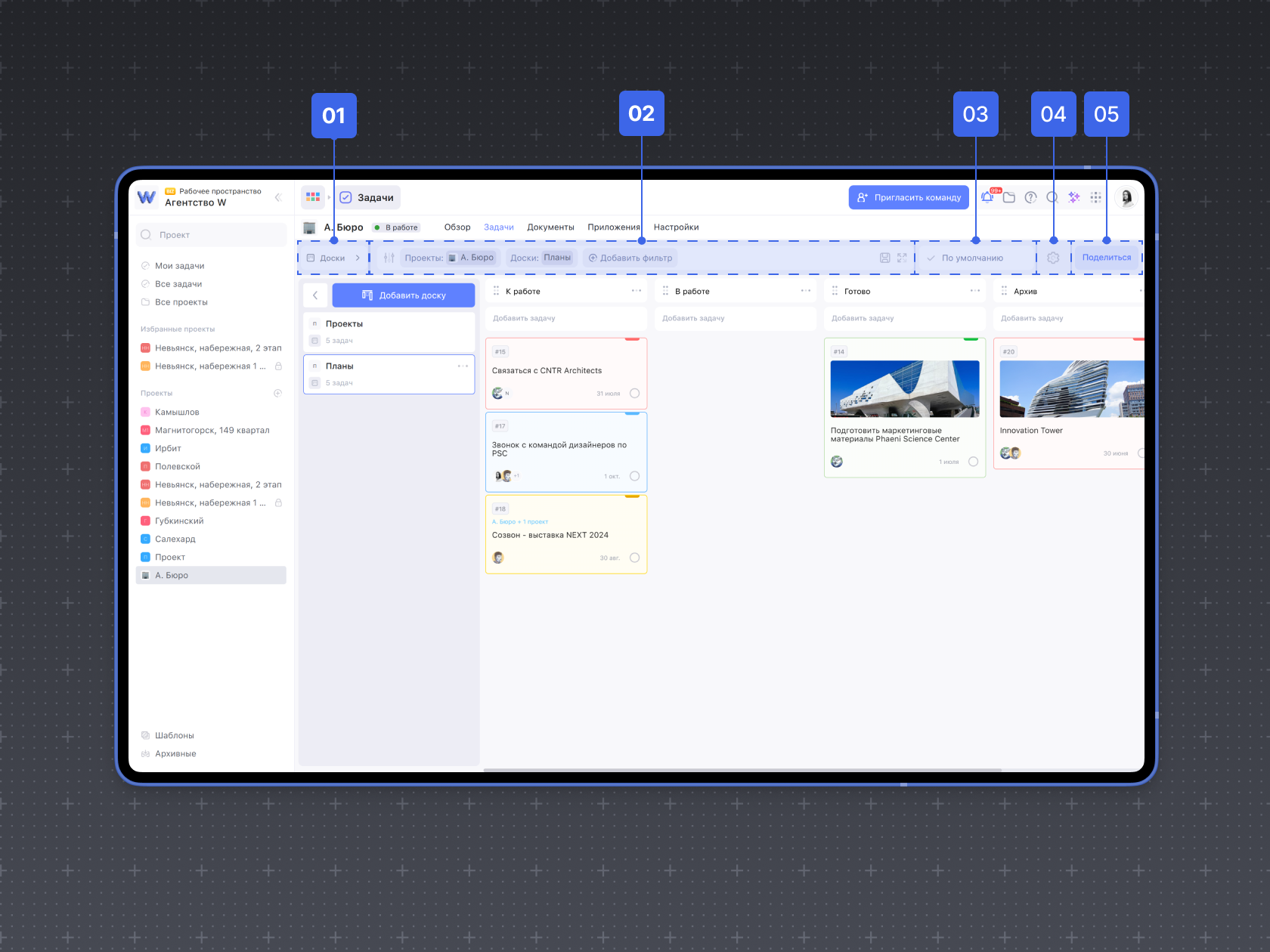
Task: Save filter with floppy disk icon
Action: point(885,258)
